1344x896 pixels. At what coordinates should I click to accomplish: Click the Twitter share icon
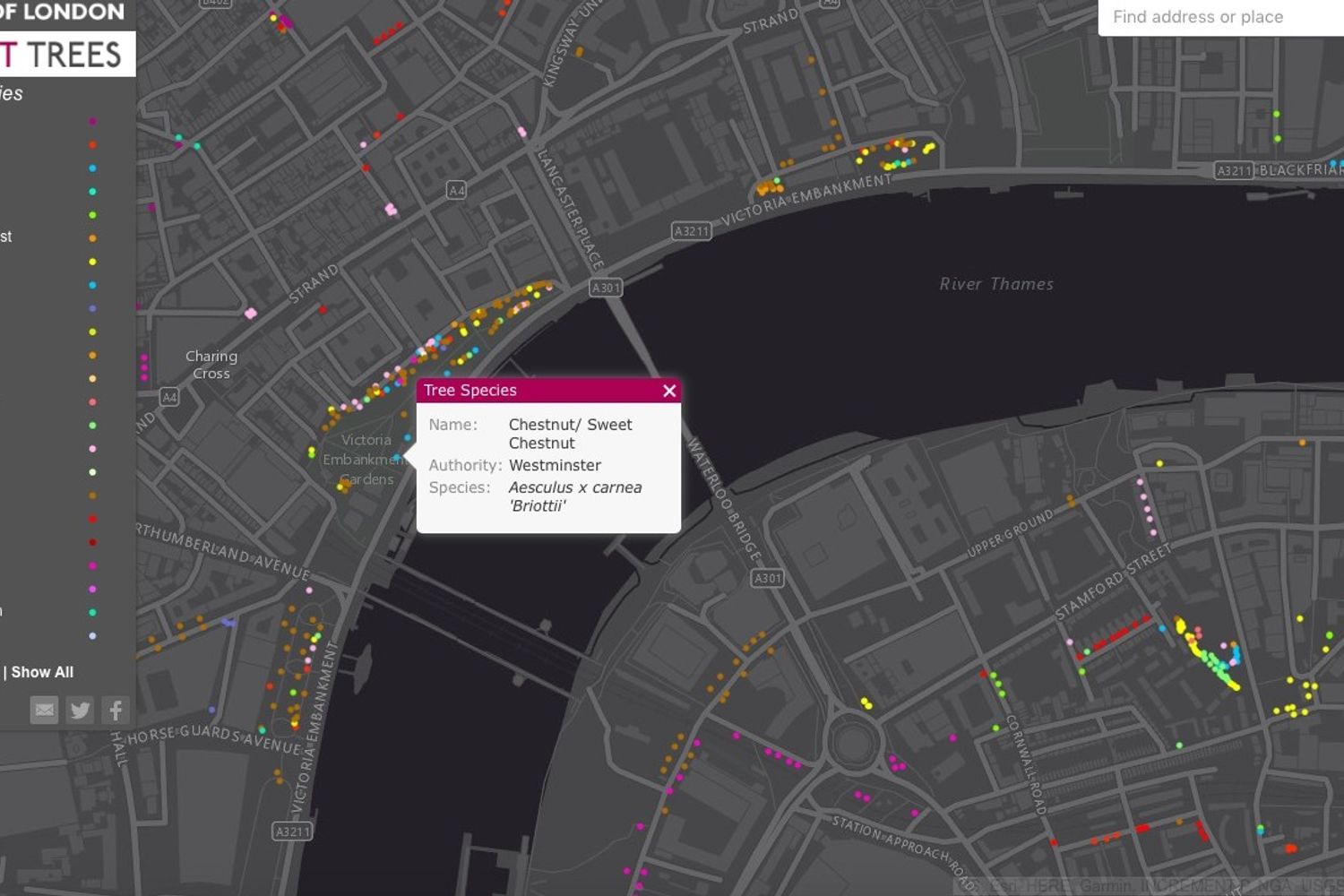[x=80, y=711]
